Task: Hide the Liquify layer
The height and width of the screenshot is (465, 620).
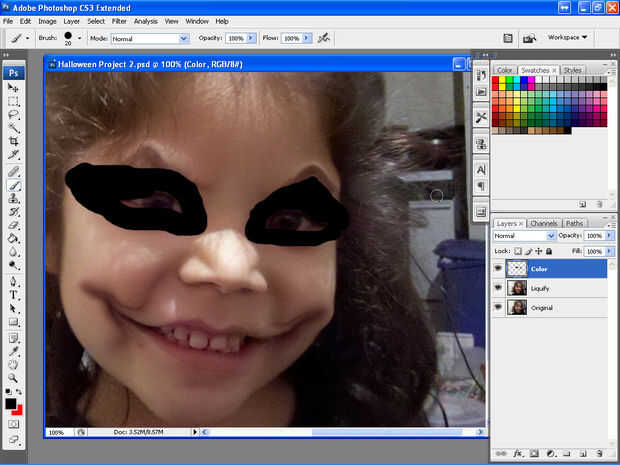Action: click(x=498, y=288)
